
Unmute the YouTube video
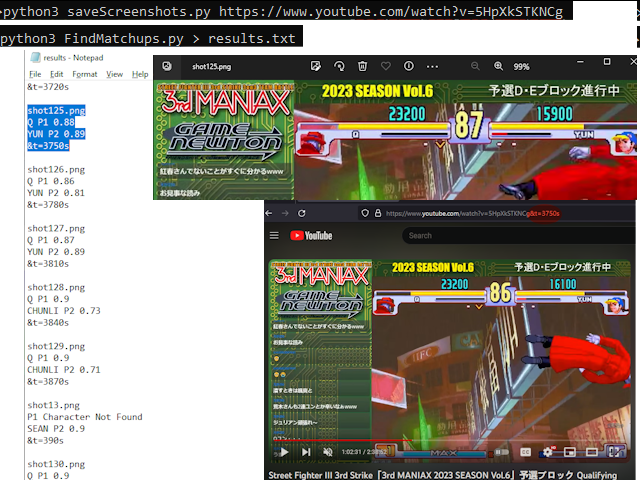327,452
